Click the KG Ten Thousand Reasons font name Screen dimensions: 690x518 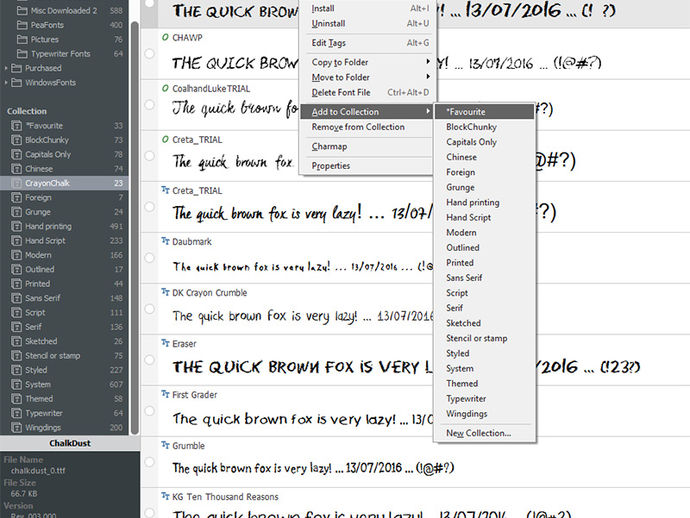(x=225, y=497)
